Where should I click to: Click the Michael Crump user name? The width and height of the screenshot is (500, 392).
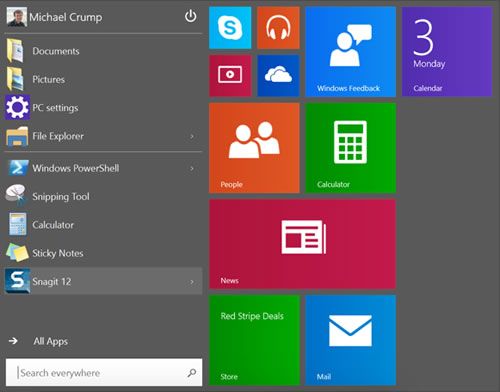(x=66, y=17)
